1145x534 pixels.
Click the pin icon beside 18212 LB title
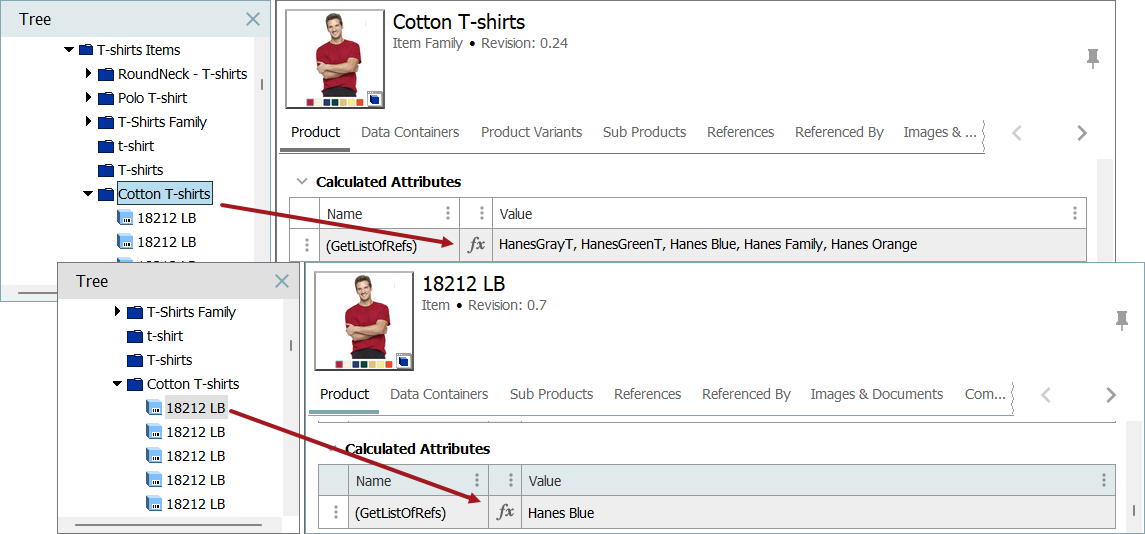[x=1122, y=320]
